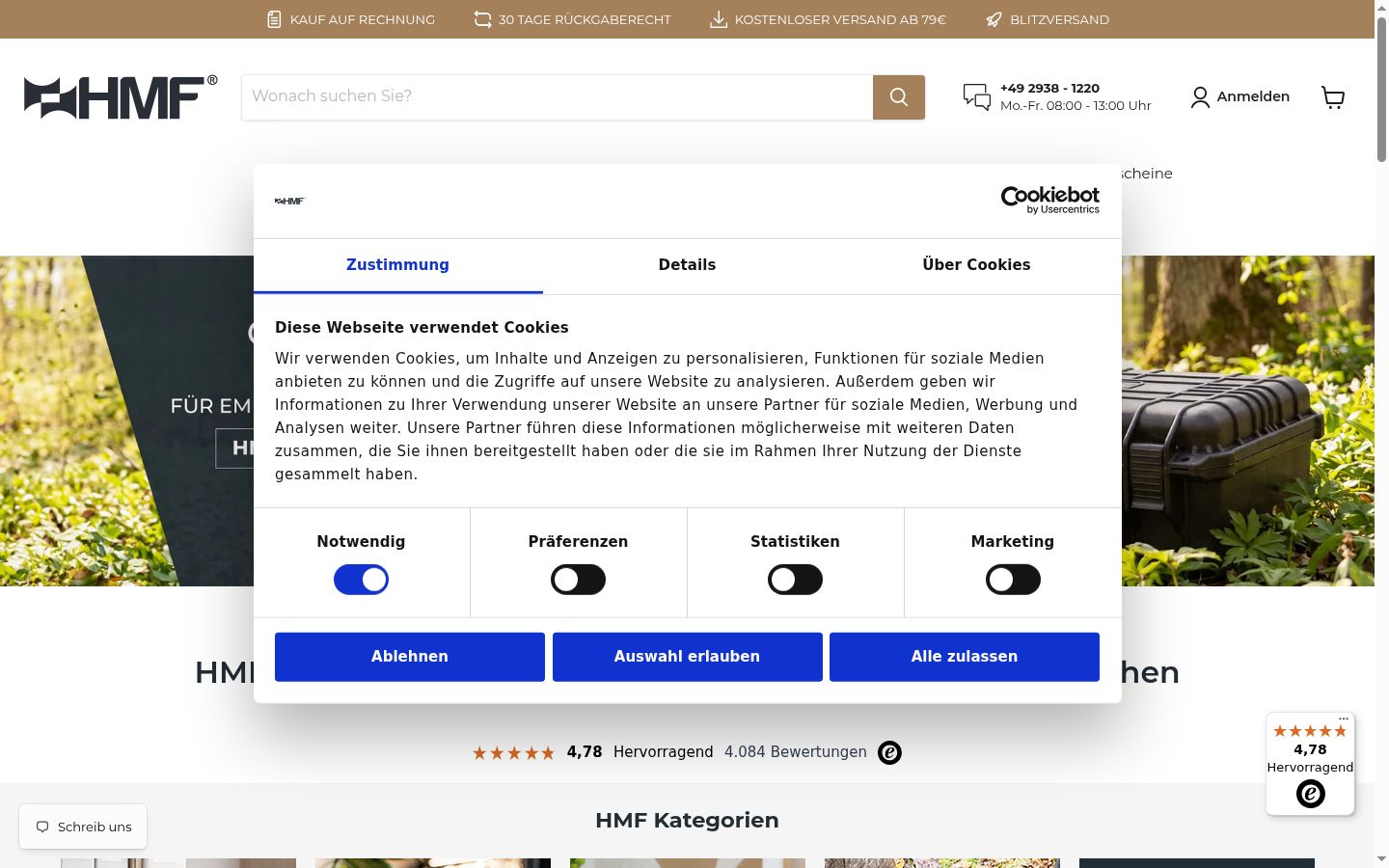Click the small HMF logo in cookie dialog
Screen dimensions: 1389x868
[289, 201]
